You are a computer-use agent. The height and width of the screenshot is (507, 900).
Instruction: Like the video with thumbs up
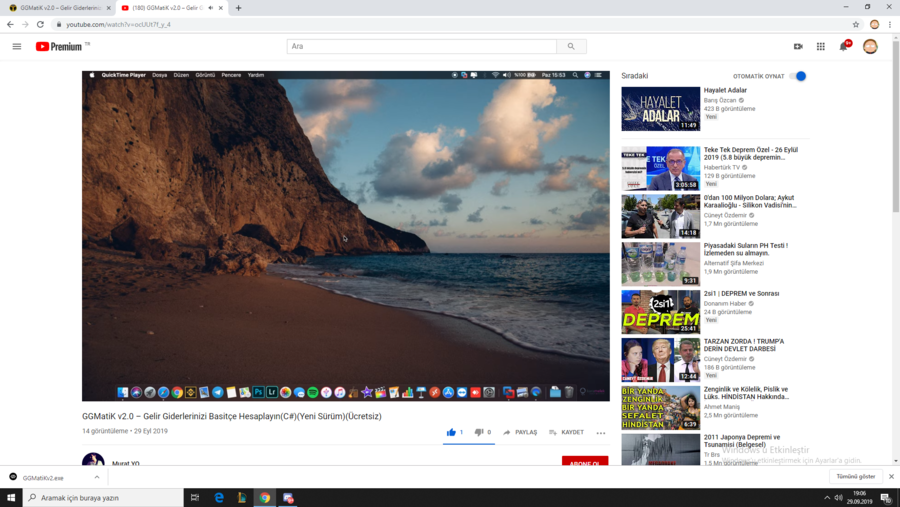452,432
